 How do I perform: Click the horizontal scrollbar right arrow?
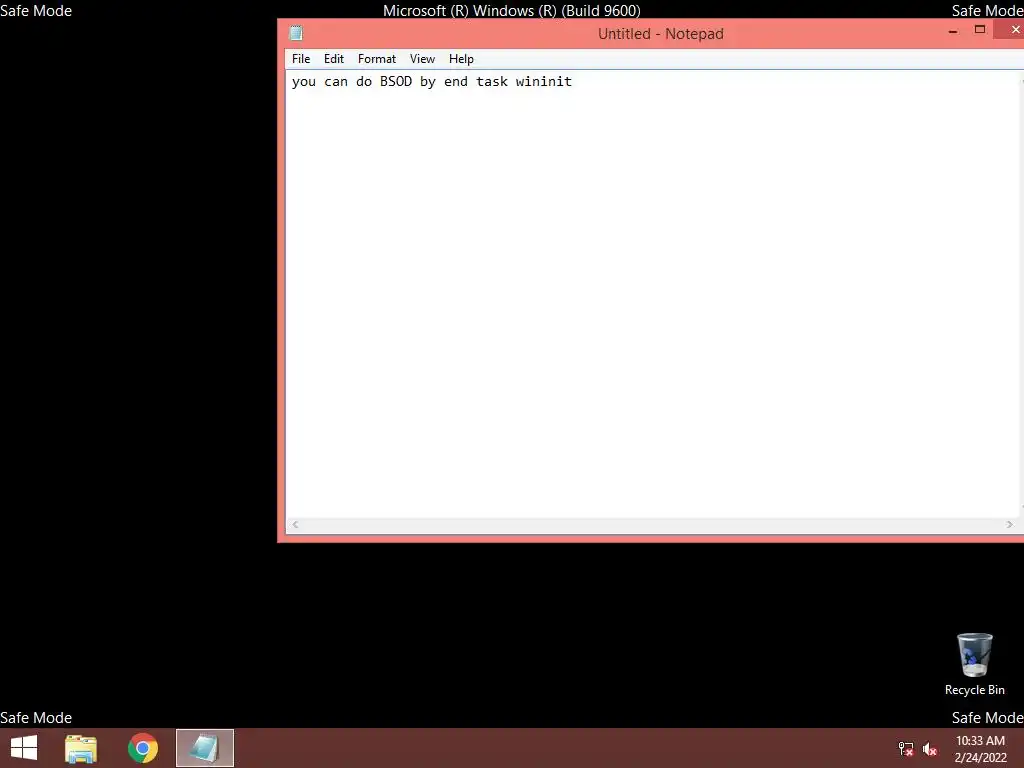pyautogui.click(x=1010, y=524)
